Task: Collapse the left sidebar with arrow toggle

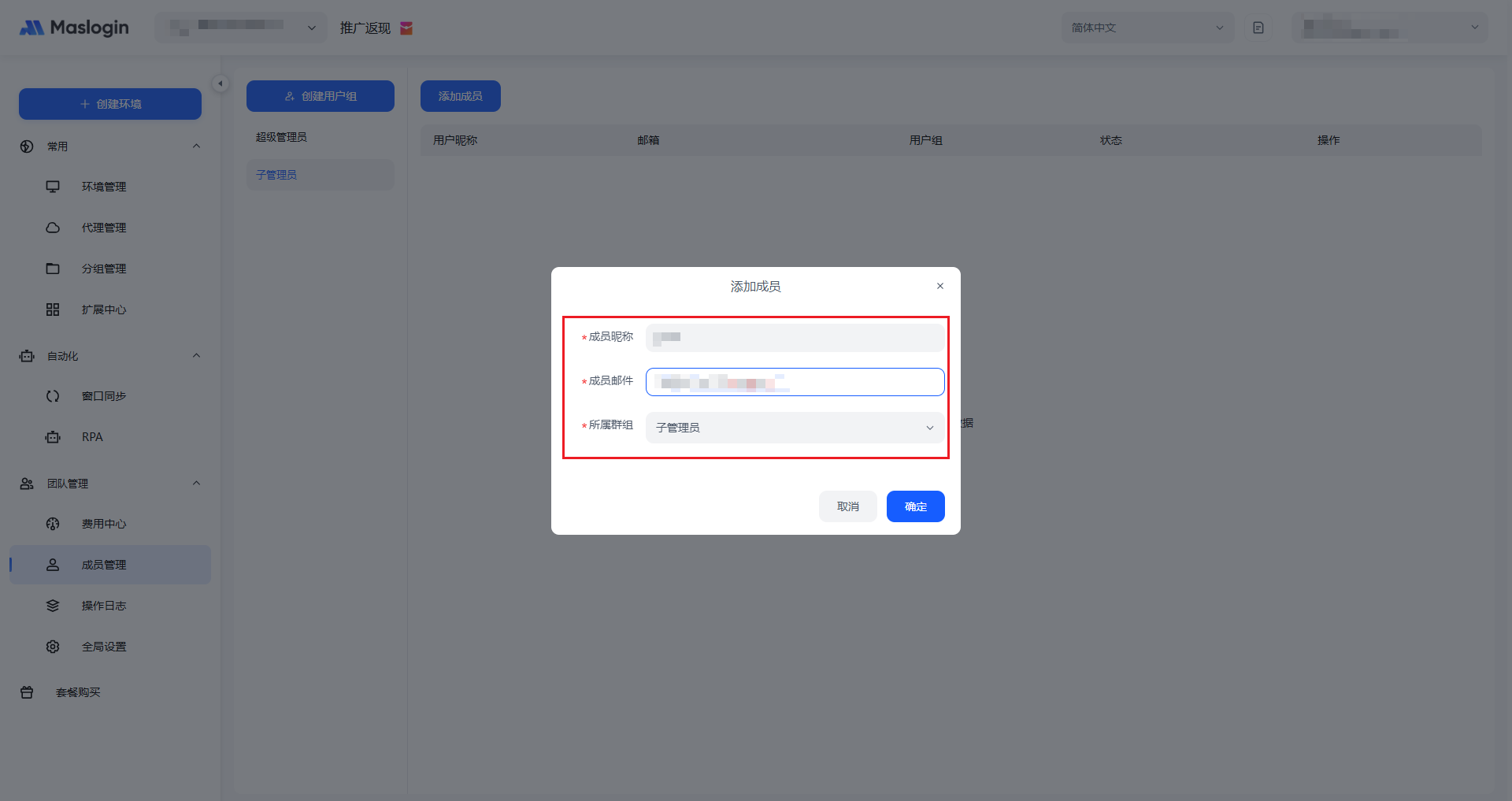Action: [220, 83]
